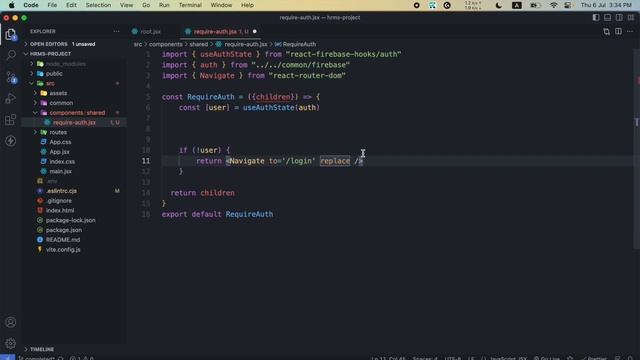Open README.md in the explorer
Image resolution: width=640 pixels, height=360 pixels.
(x=63, y=240)
